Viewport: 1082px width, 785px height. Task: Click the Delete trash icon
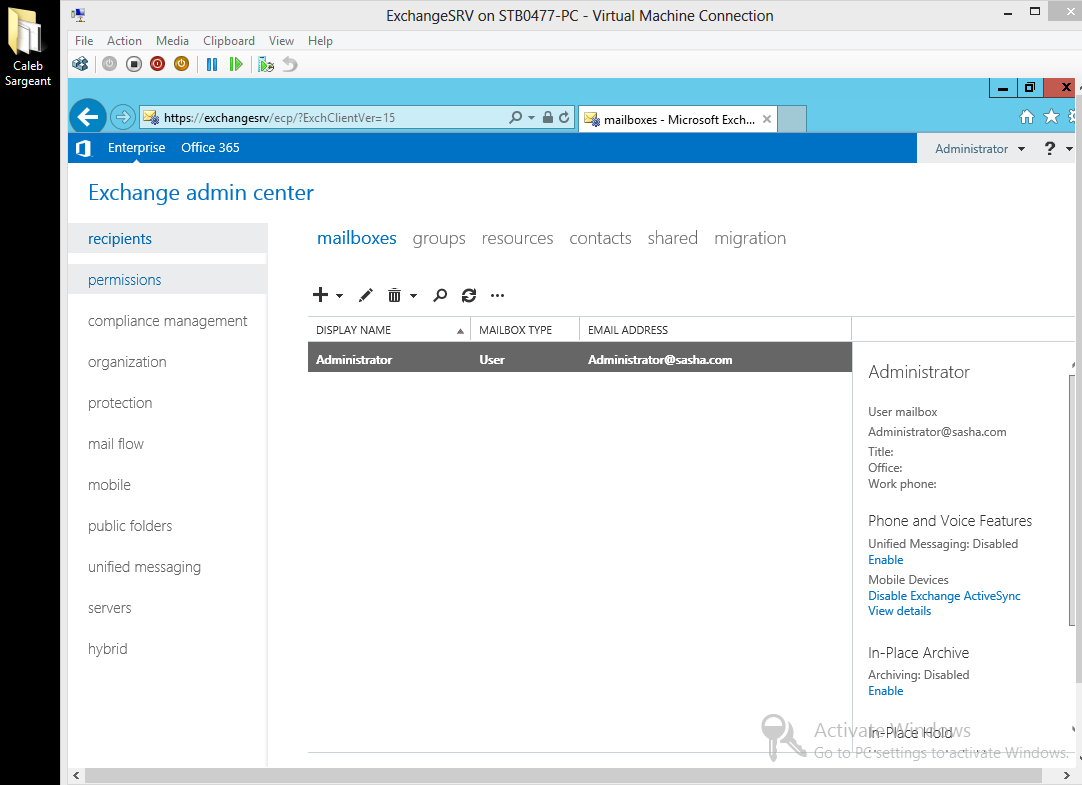pyautogui.click(x=394, y=295)
